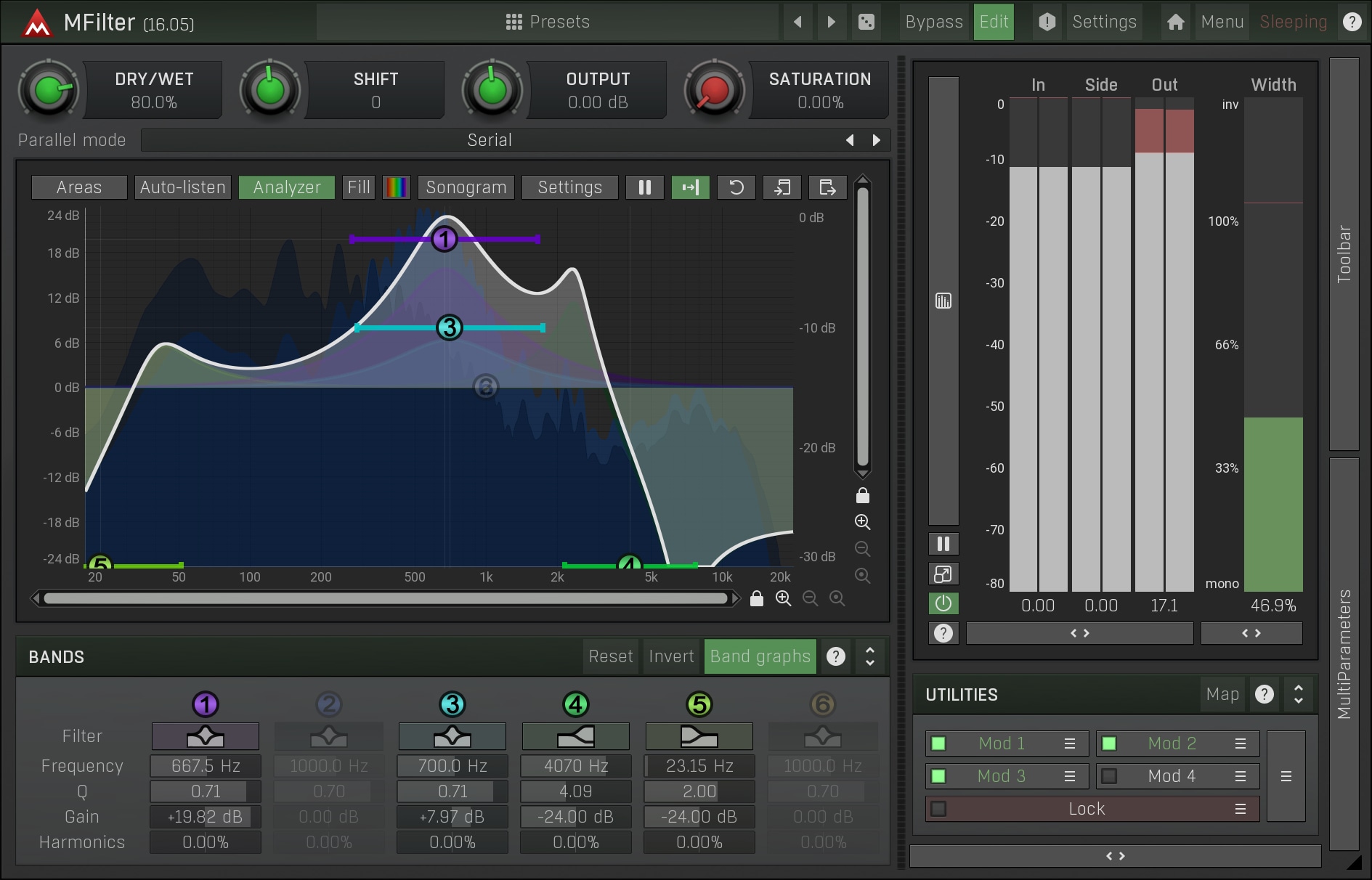The image size is (1372, 880).
Task: Click the rainbow color spectrum swatch
Action: pyautogui.click(x=397, y=187)
